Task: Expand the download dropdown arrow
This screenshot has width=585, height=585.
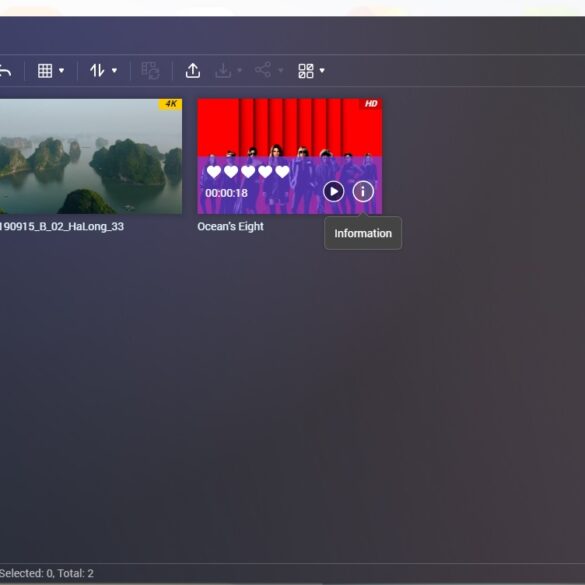Action: [240, 70]
